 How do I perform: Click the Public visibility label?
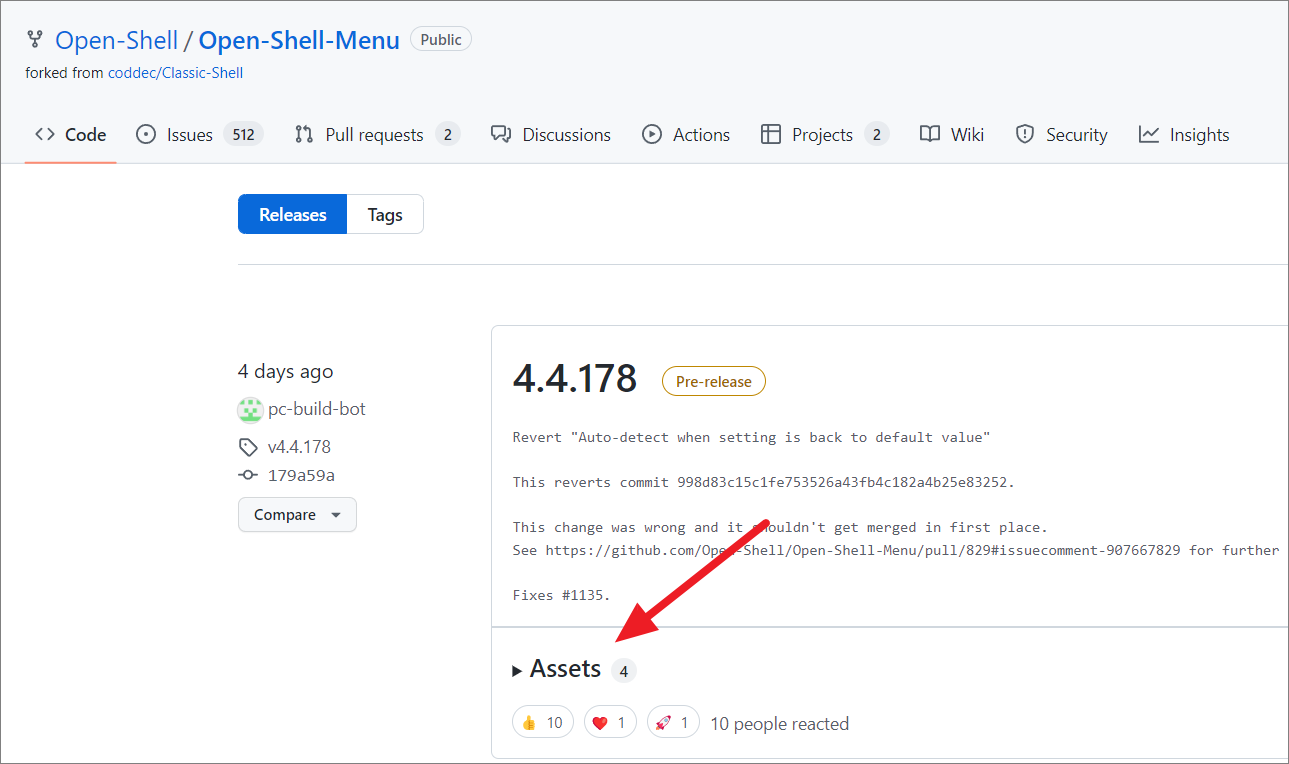pyautogui.click(x=441, y=40)
